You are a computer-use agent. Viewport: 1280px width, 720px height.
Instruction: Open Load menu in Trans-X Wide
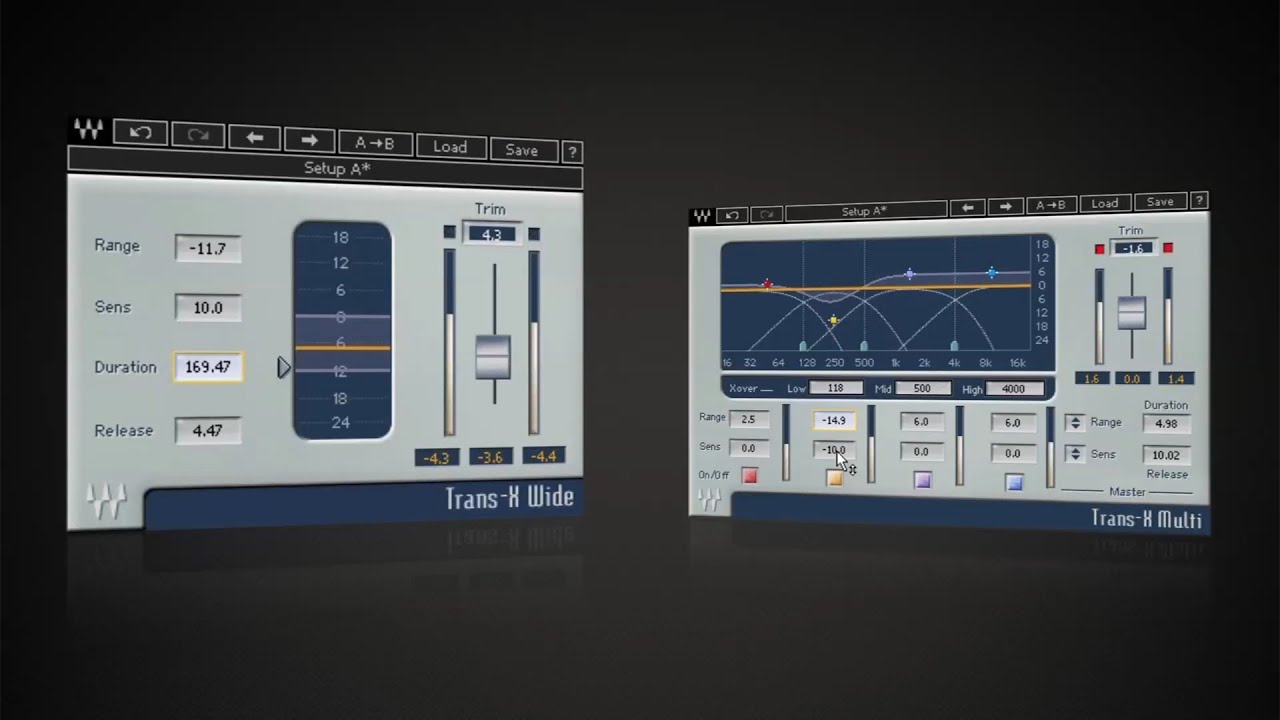[x=449, y=147]
